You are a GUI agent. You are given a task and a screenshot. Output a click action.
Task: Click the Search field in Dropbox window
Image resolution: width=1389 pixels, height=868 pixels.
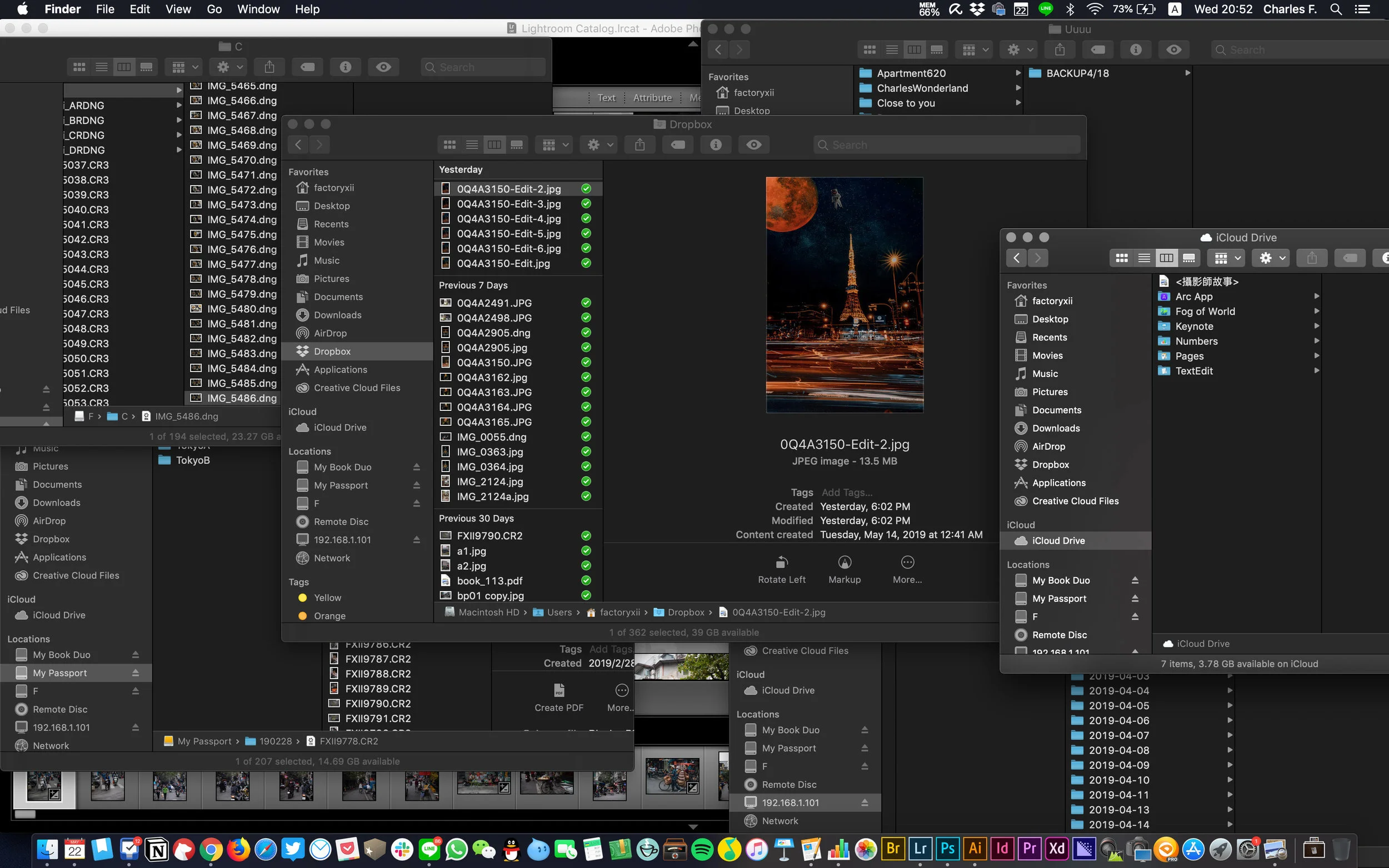[x=947, y=144]
